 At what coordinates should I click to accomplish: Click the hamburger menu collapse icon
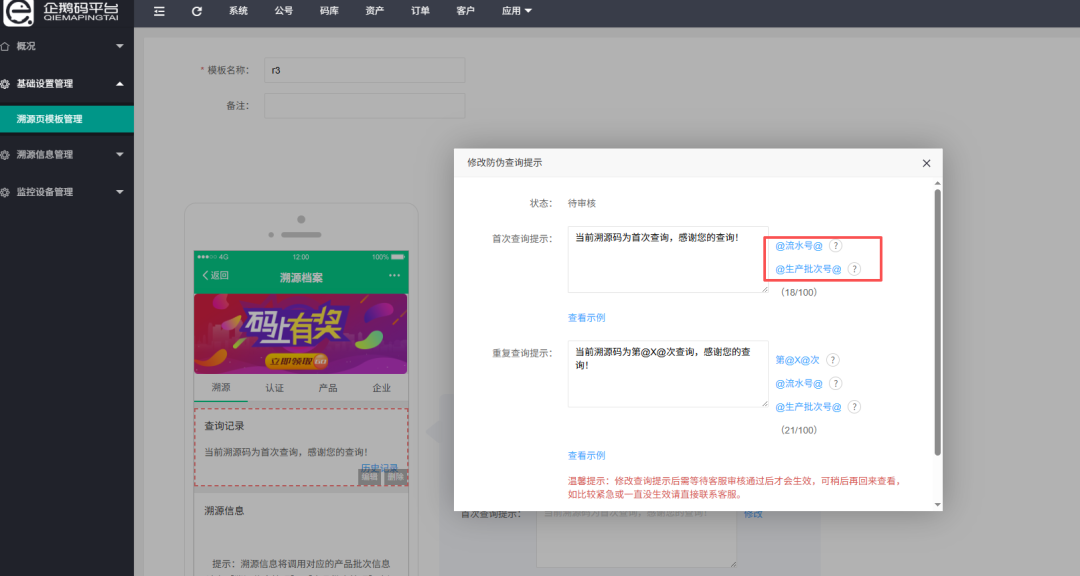[159, 11]
